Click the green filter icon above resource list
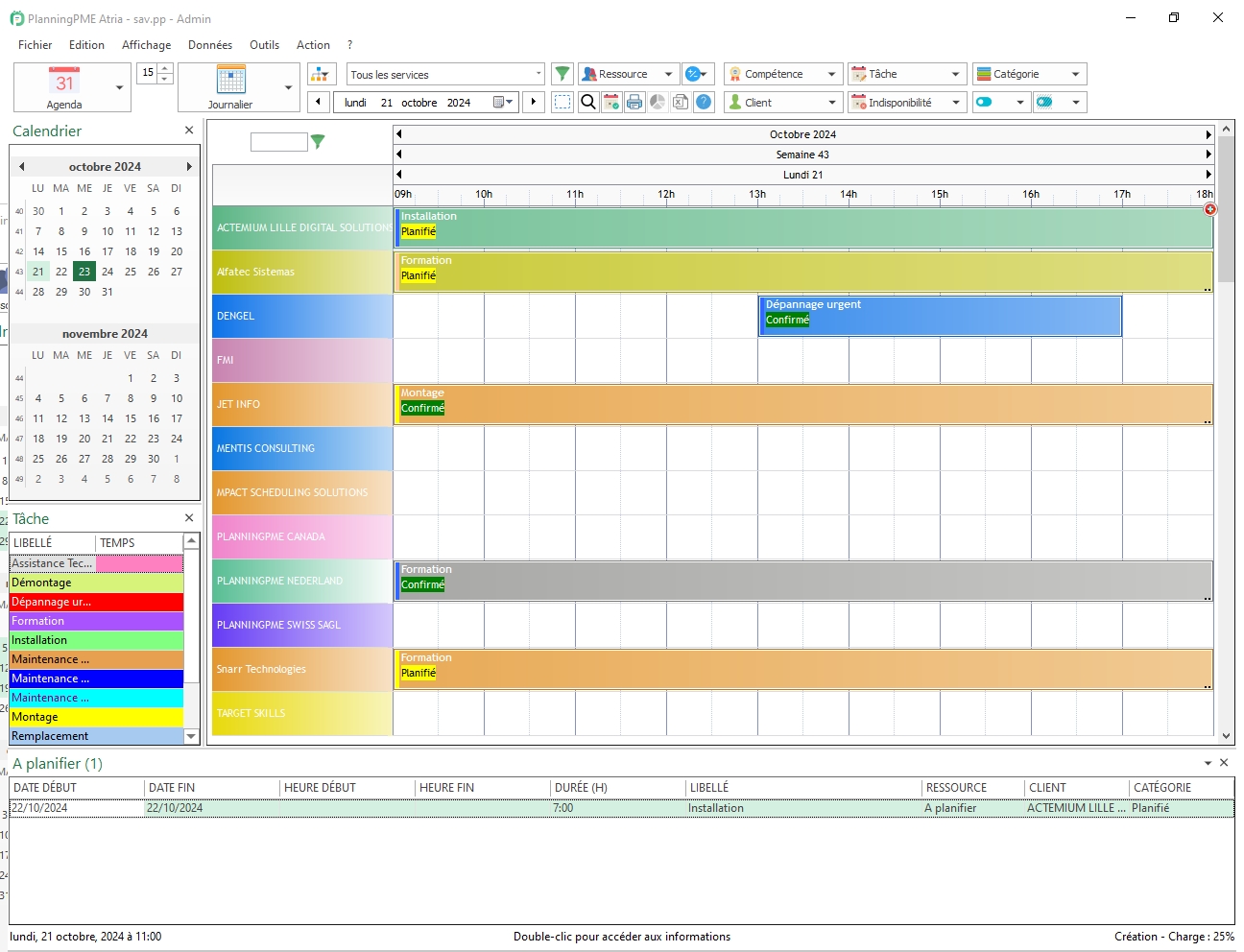The height and width of the screenshot is (952, 1244). point(318,142)
